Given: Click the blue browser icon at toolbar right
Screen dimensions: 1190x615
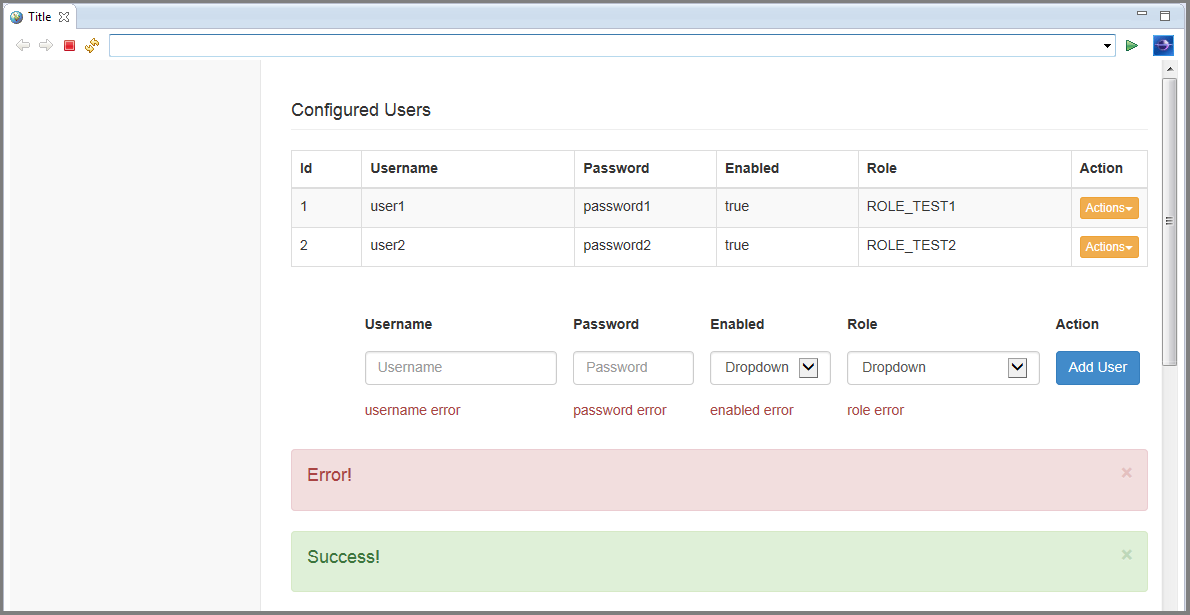Looking at the screenshot, I should tap(1163, 45).
